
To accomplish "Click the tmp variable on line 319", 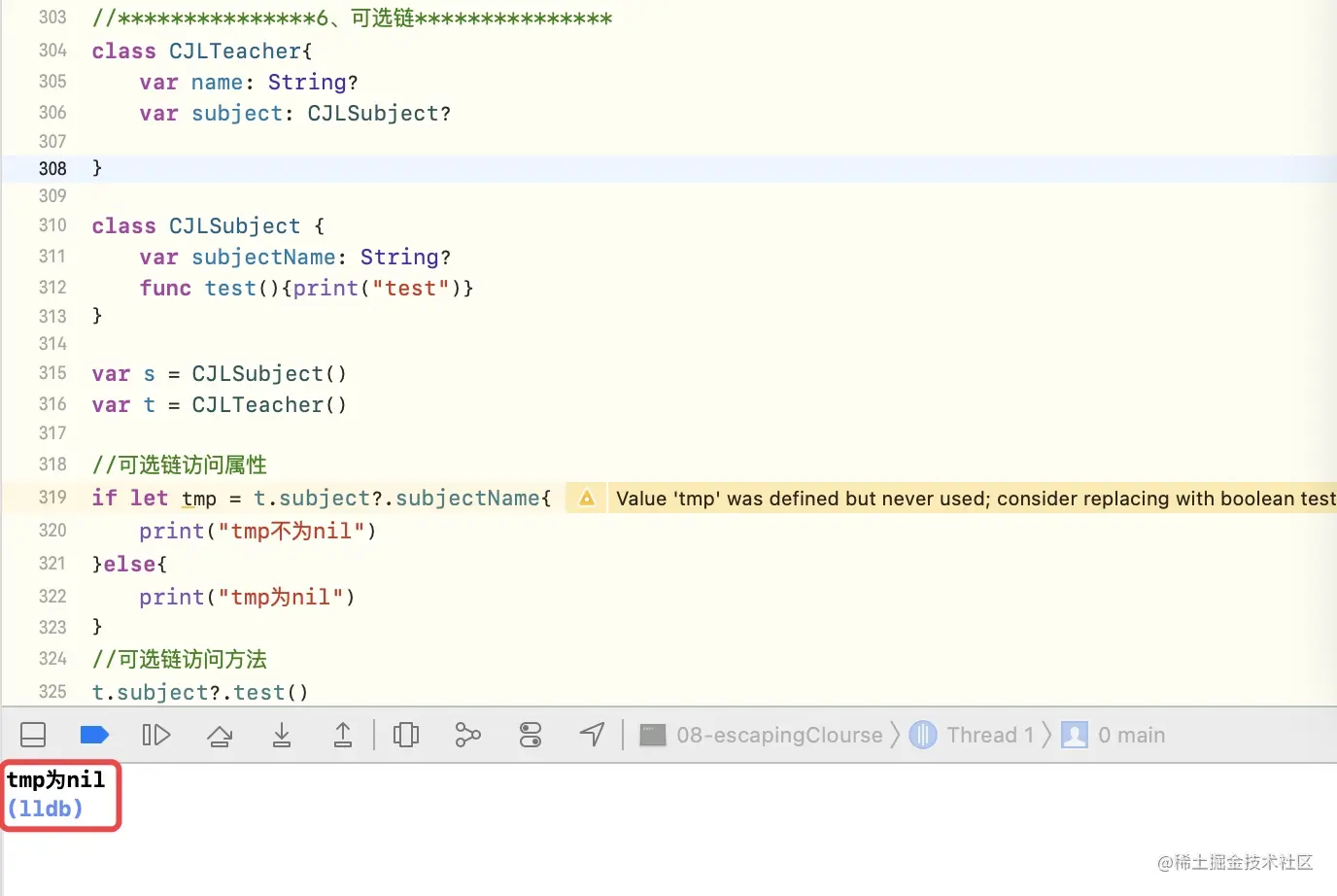I will [199, 499].
